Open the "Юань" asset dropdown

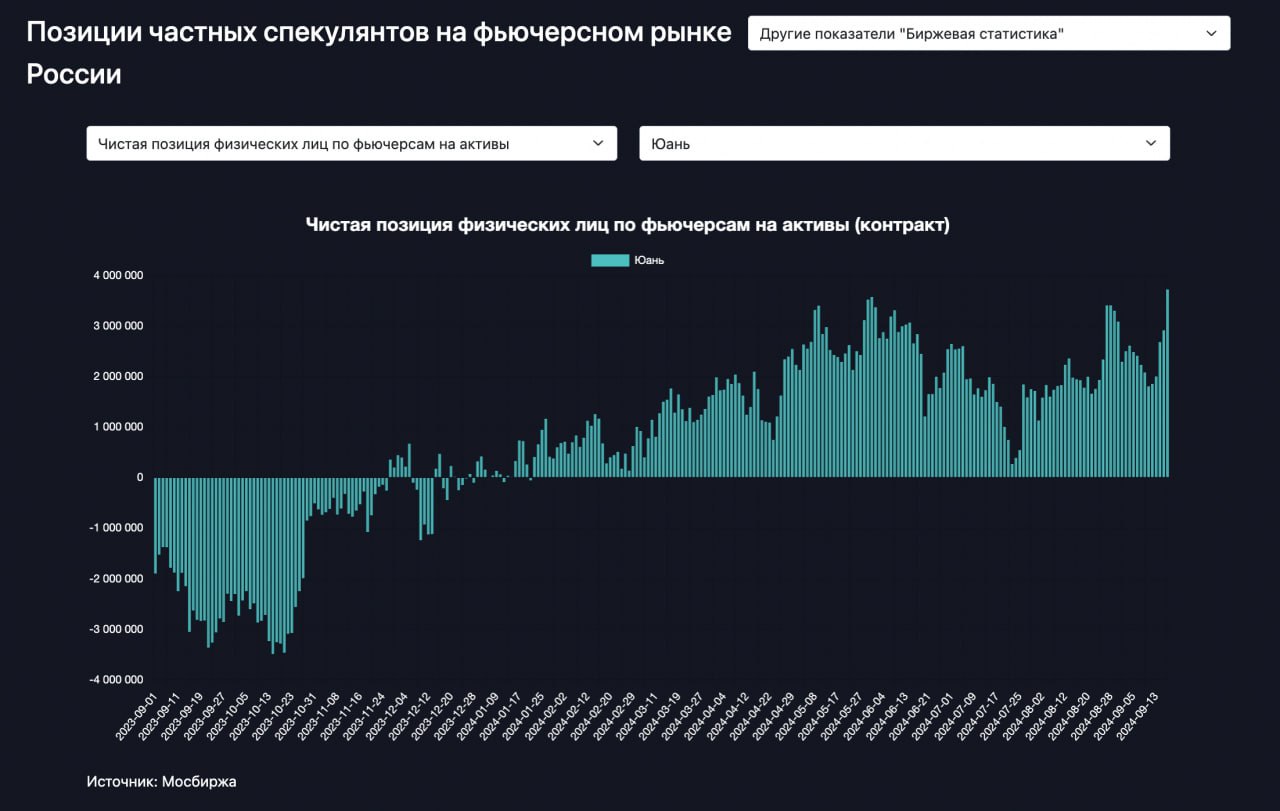point(904,143)
